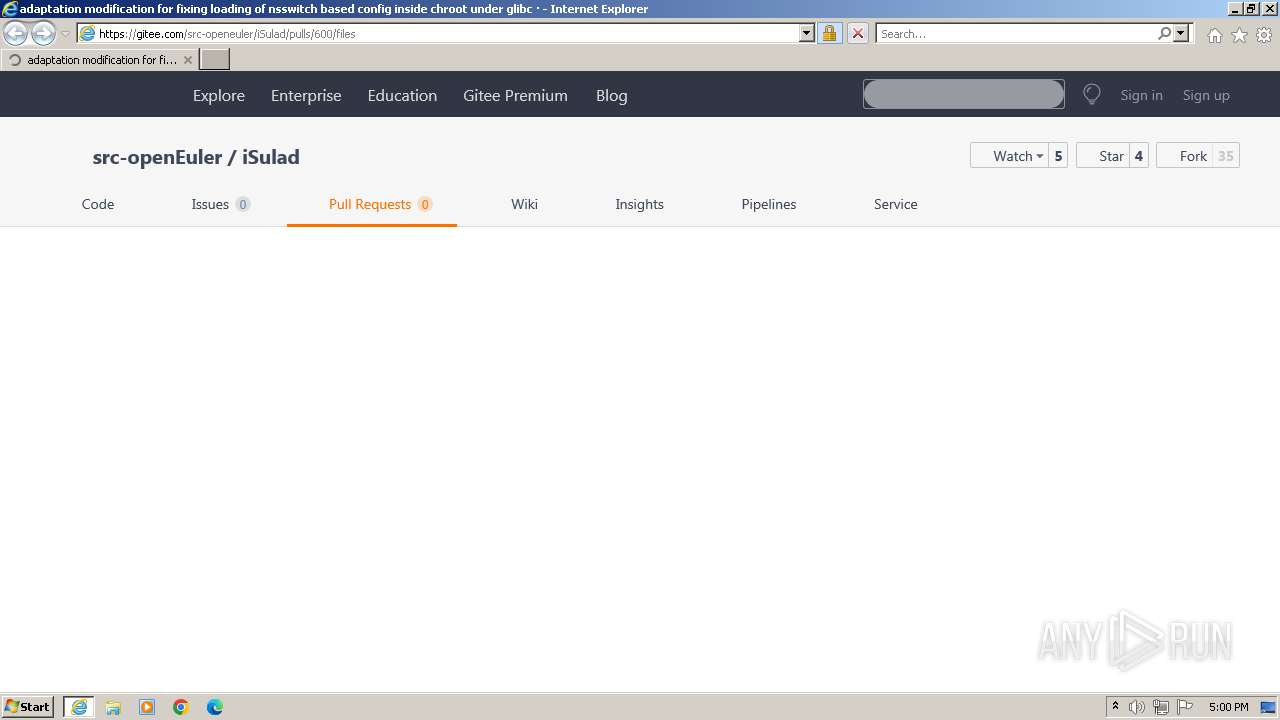Screen dimensions: 1280x720
Task: Open the Enterprise link
Action: point(306,96)
